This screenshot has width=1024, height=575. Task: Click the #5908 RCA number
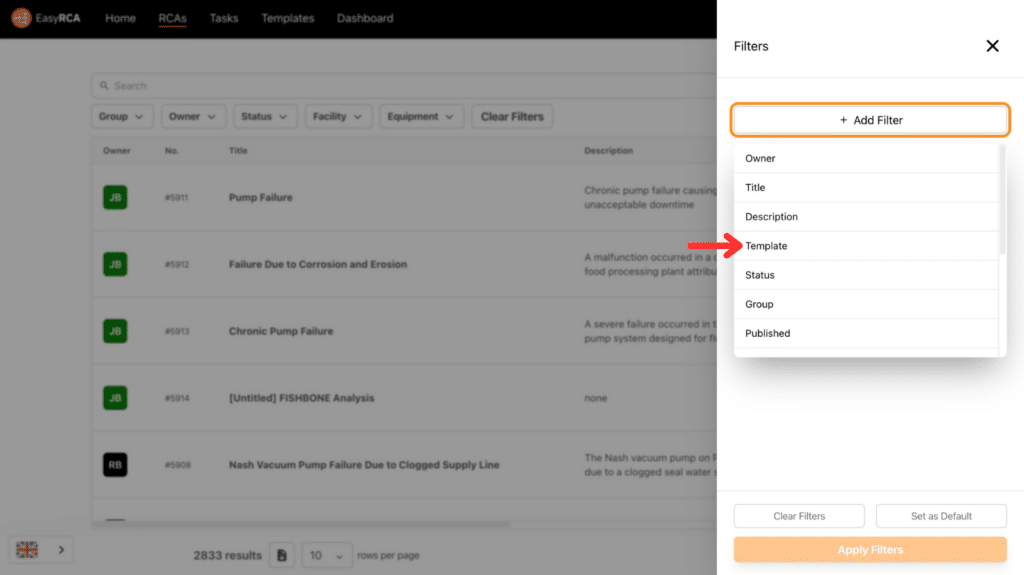(x=178, y=465)
